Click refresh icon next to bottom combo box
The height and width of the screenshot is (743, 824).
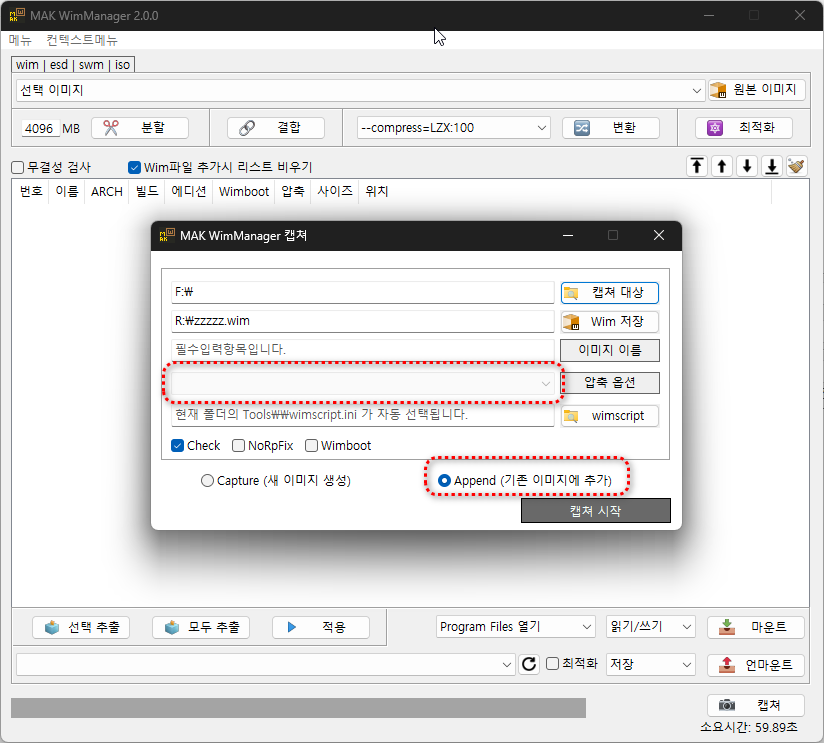[529, 664]
